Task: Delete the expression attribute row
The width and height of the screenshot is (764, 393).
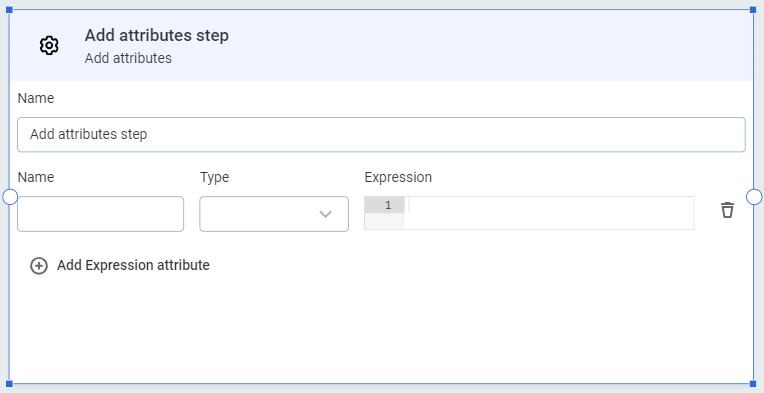Action: click(x=727, y=210)
